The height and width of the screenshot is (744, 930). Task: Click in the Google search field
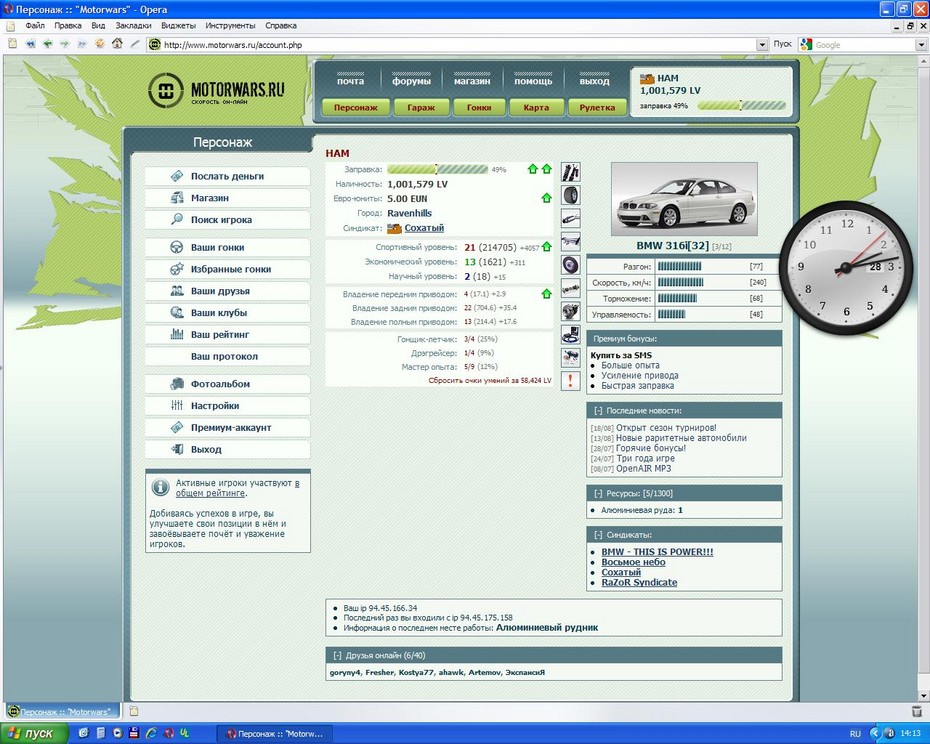point(864,44)
